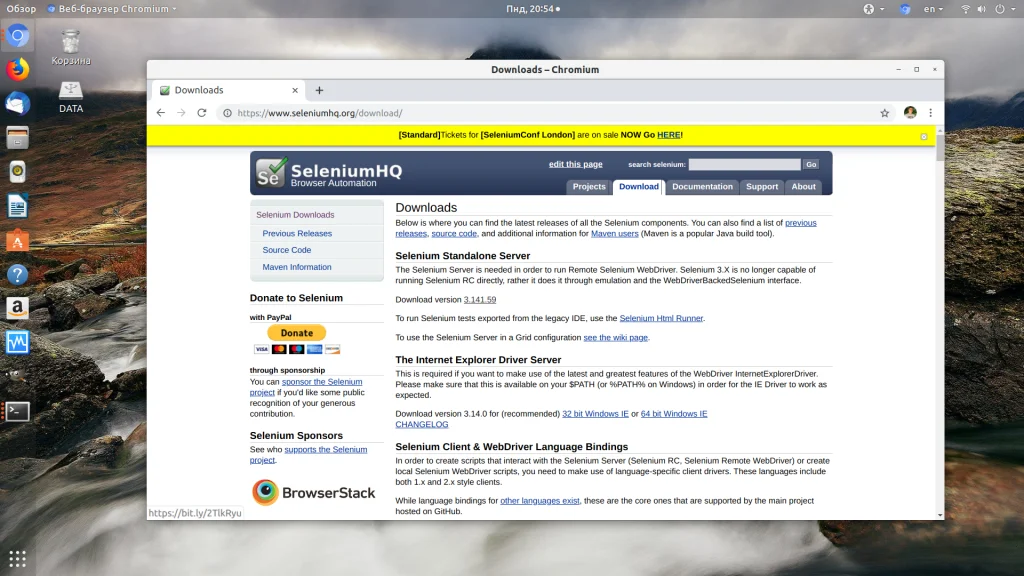Open Source Code in sidebar
Image resolution: width=1024 pixels, height=576 pixels.
point(287,250)
